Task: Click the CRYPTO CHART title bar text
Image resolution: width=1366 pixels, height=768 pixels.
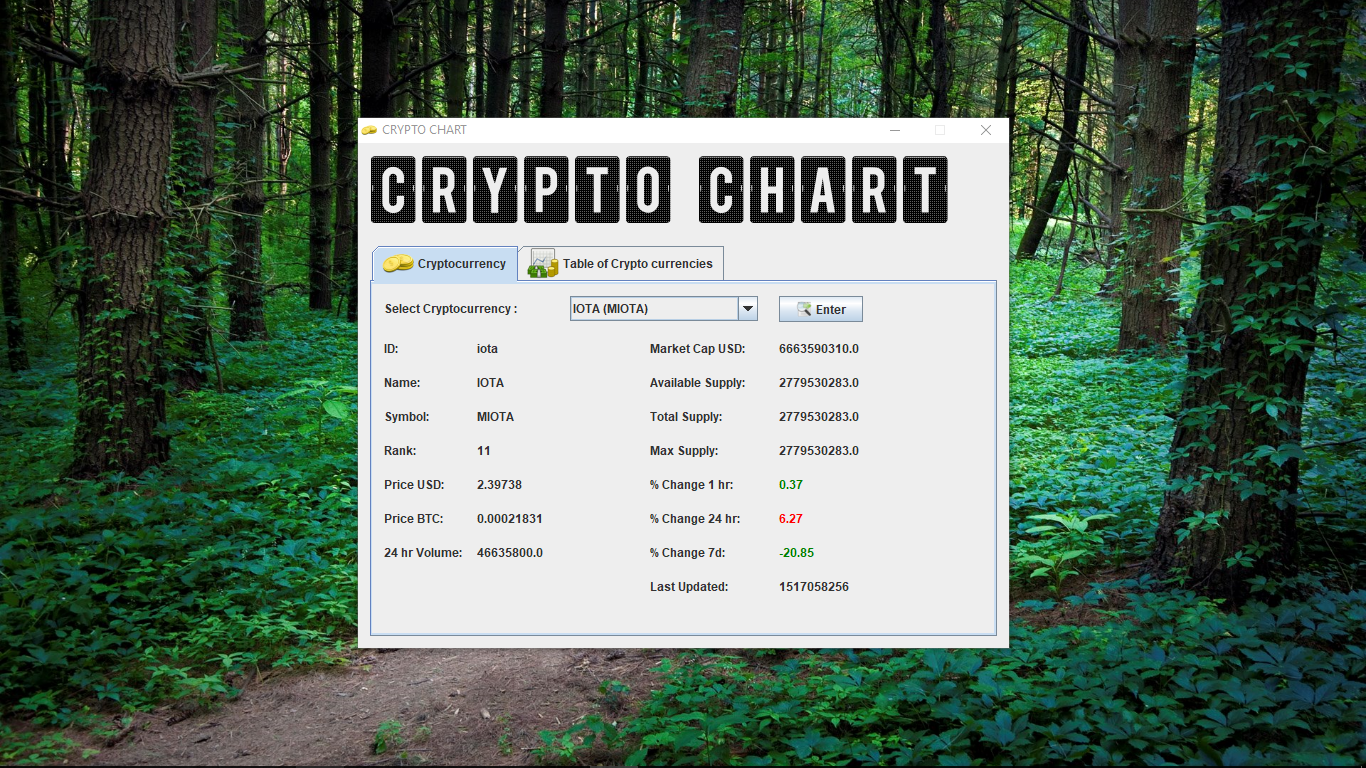Action: (x=424, y=130)
